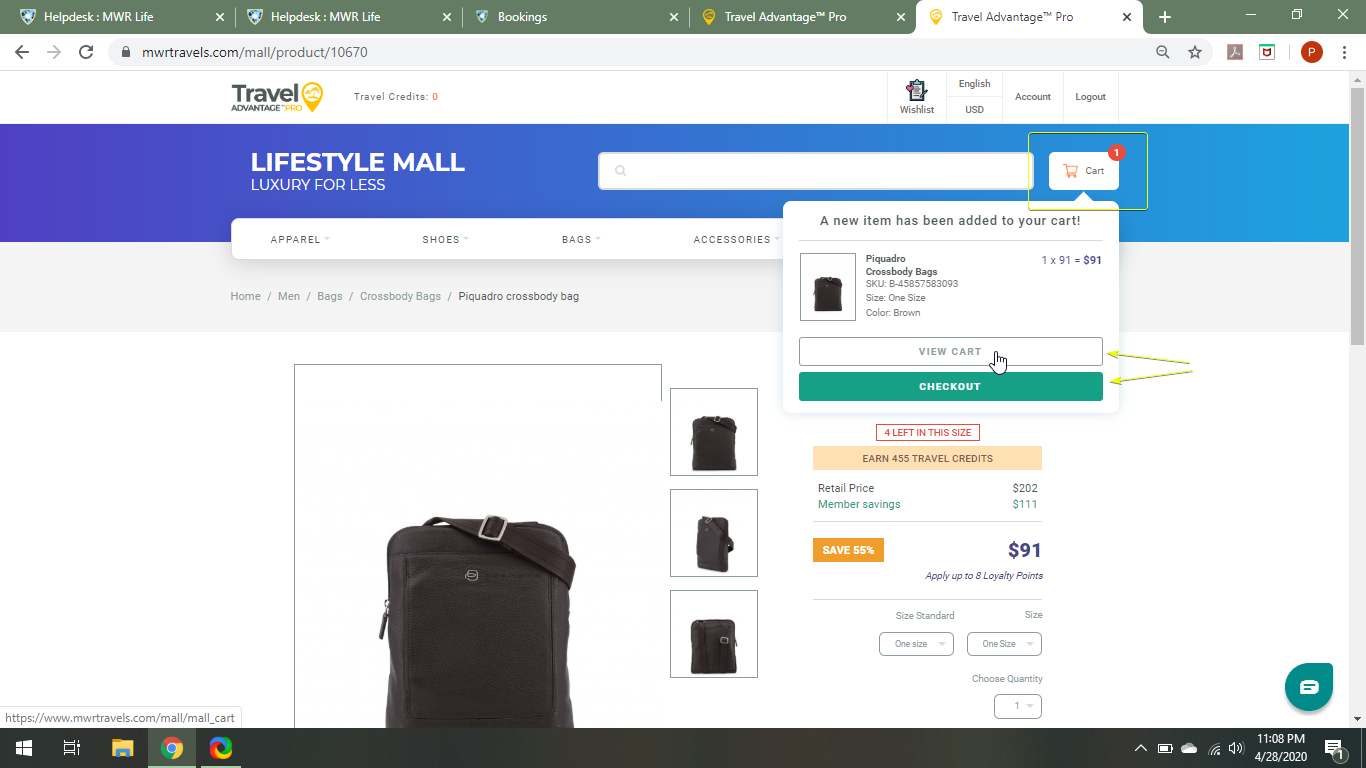Change language from English

click(974, 84)
